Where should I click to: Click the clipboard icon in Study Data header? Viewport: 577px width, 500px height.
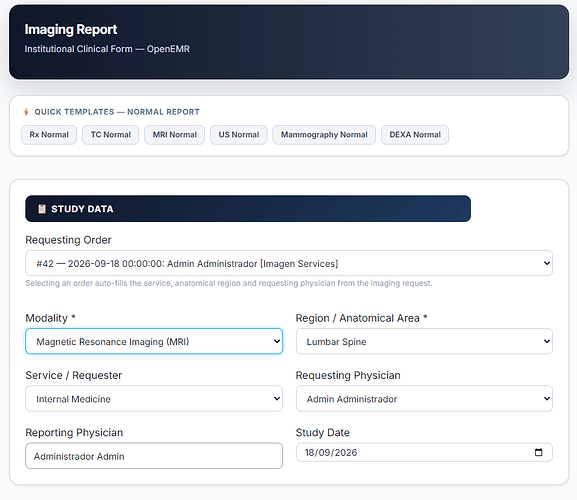pos(42,209)
